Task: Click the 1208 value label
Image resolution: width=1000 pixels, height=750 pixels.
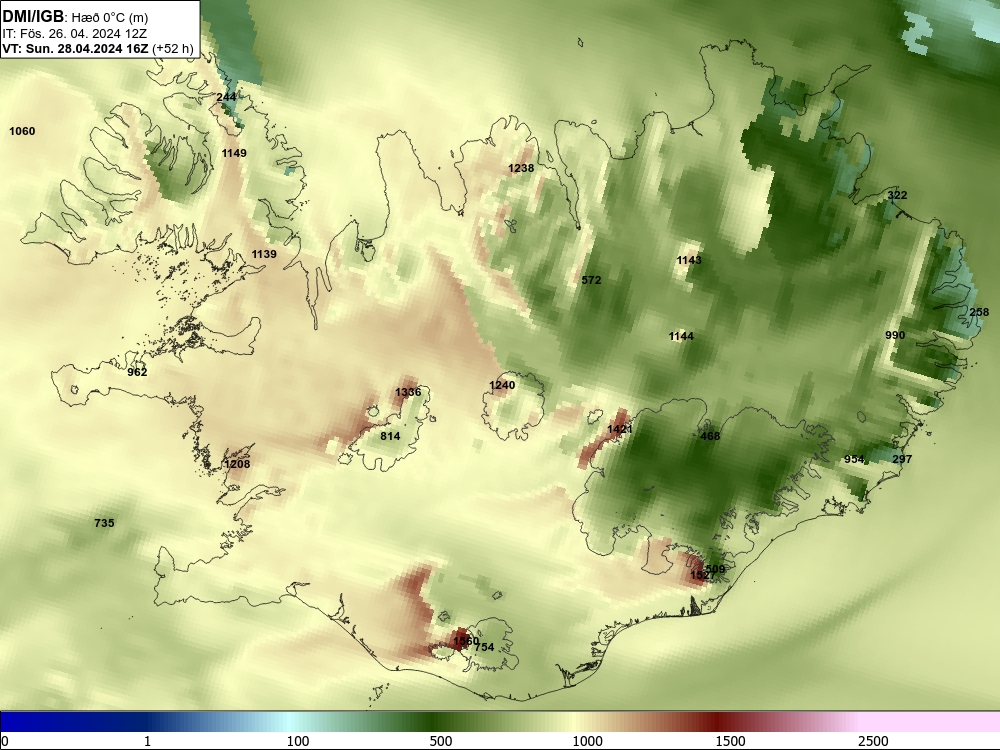Action: [x=237, y=464]
